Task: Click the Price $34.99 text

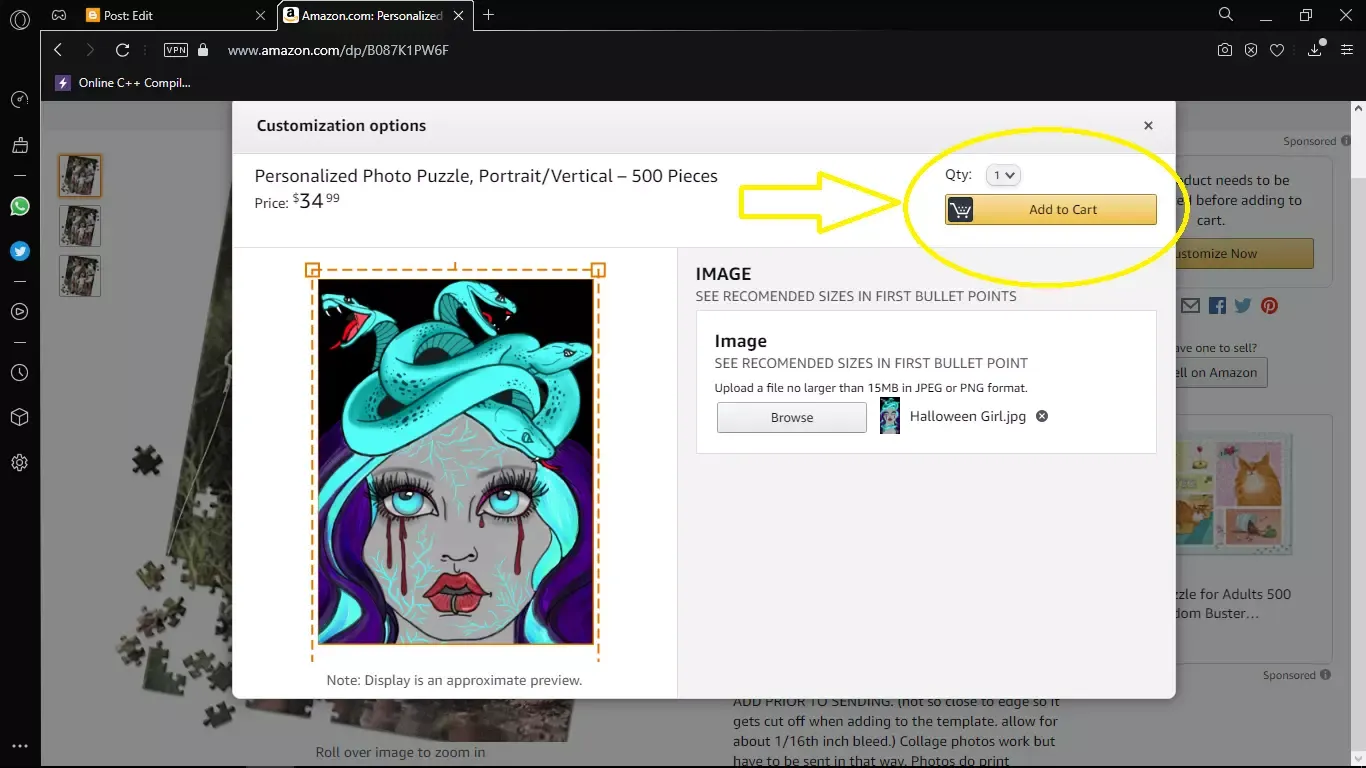Action: (x=297, y=201)
